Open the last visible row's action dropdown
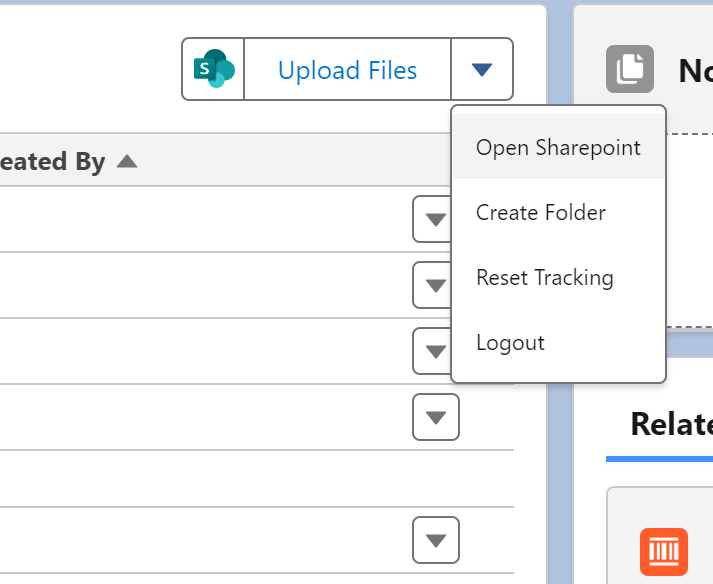This screenshot has width=713, height=584. pyautogui.click(x=436, y=540)
